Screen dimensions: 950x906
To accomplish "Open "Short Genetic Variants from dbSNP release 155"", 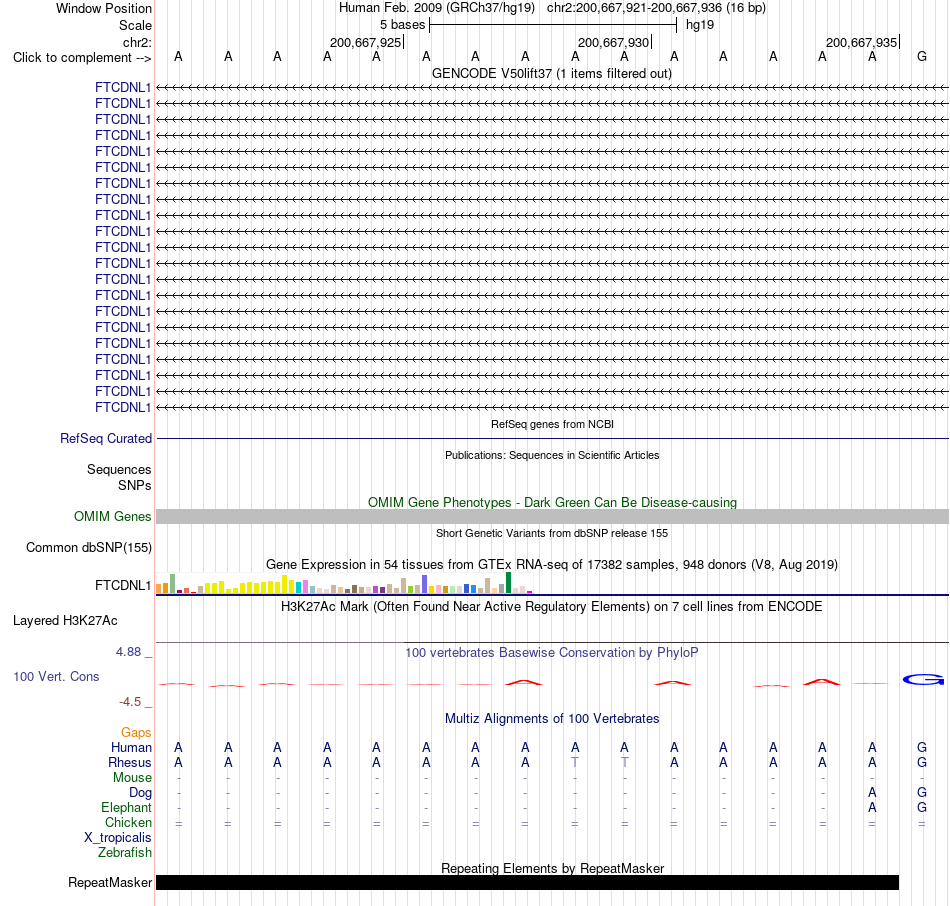I will pyautogui.click(x=552, y=533).
